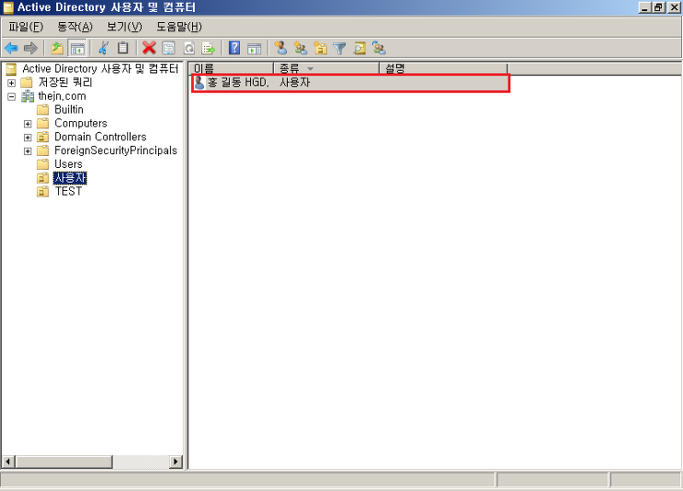683x491 pixels.
Task: Open the 파일(F) menu
Action: click(26, 27)
